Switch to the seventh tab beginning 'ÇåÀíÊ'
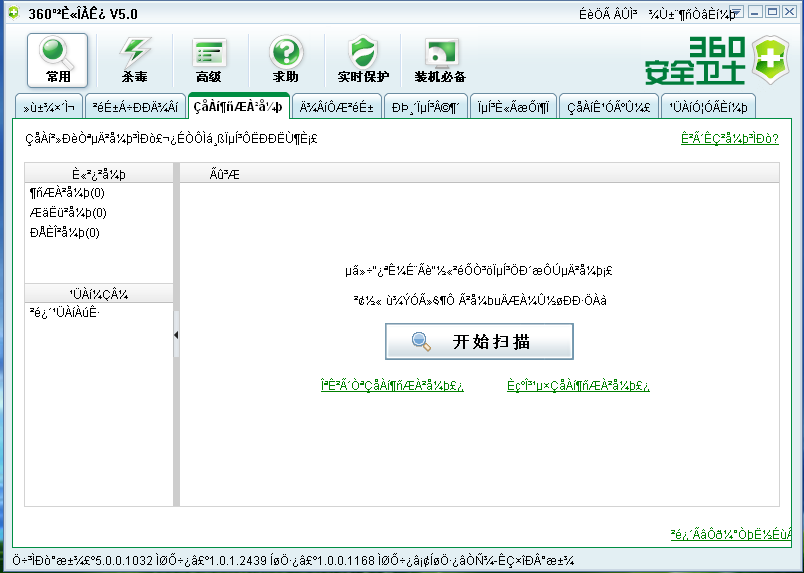 pyautogui.click(x=608, y=107)
